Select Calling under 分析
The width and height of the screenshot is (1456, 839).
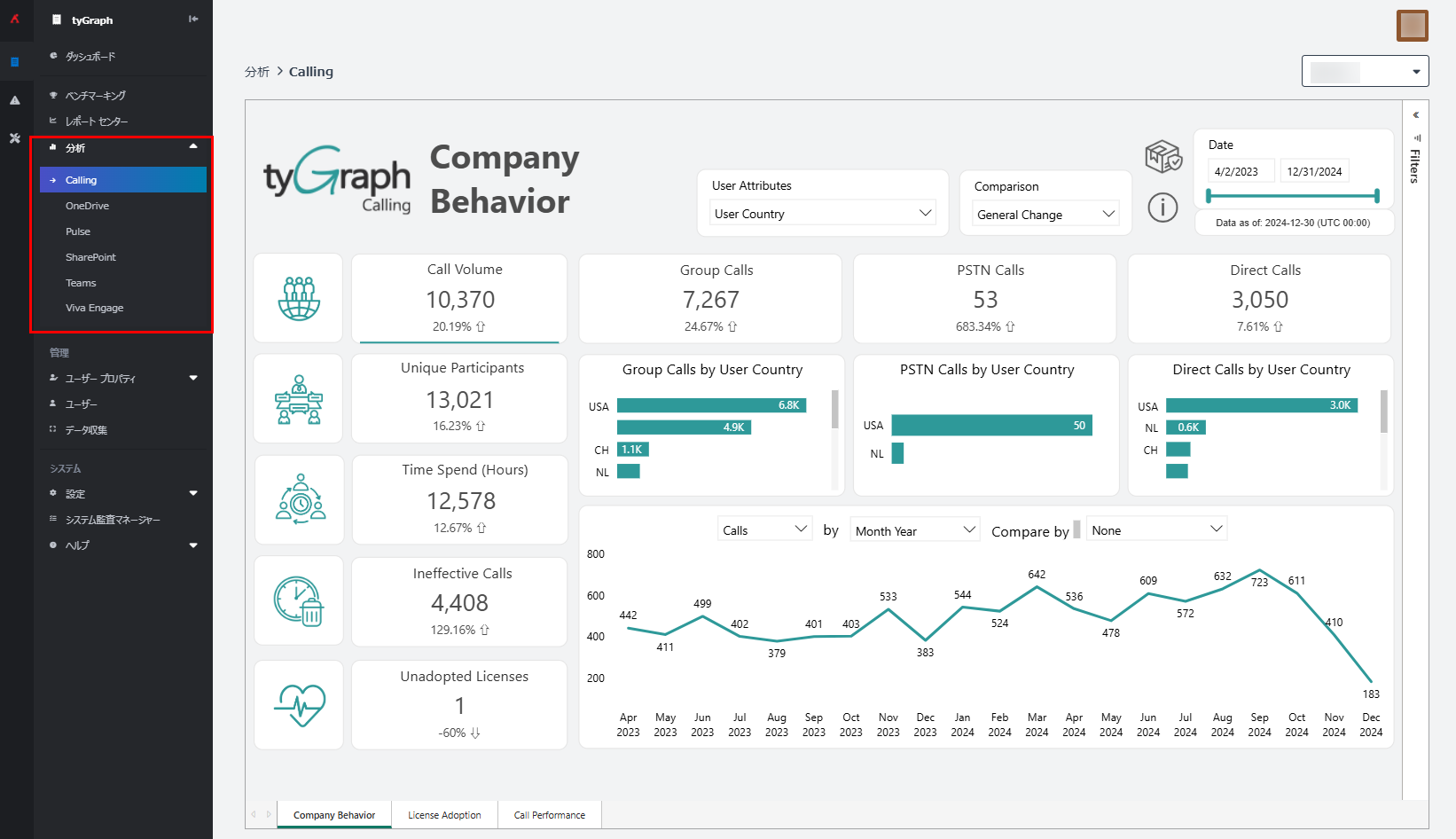point(123,180)
